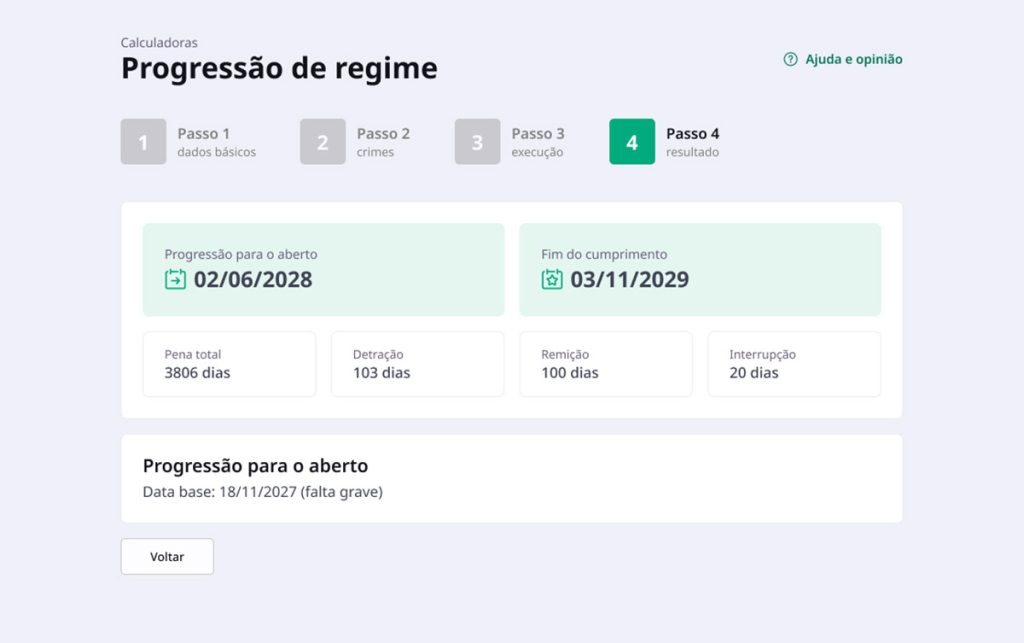The width and height of the screenshot is (1024, 643).
Task: Select step number 2 square
Action: 322,142
